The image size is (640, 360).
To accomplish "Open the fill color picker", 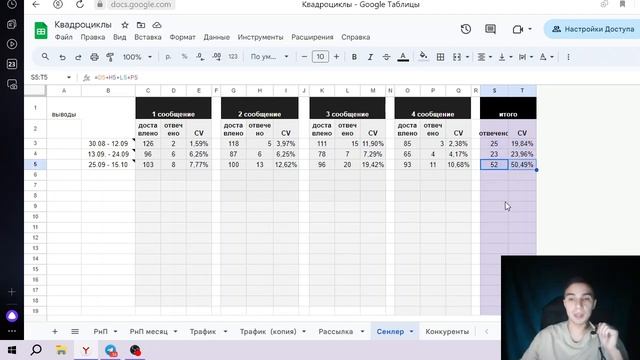I will tap(423, 57).
